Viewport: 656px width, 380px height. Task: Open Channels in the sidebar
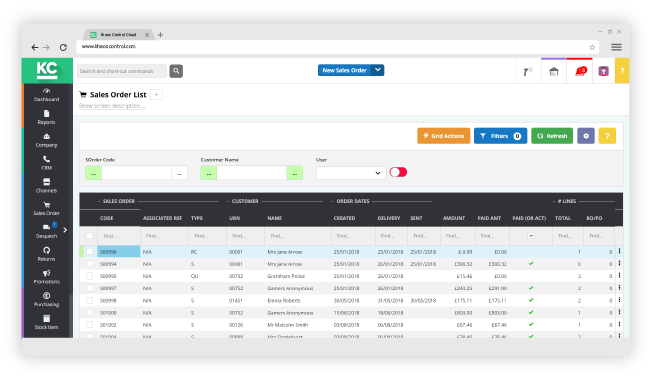pos(46,186)
